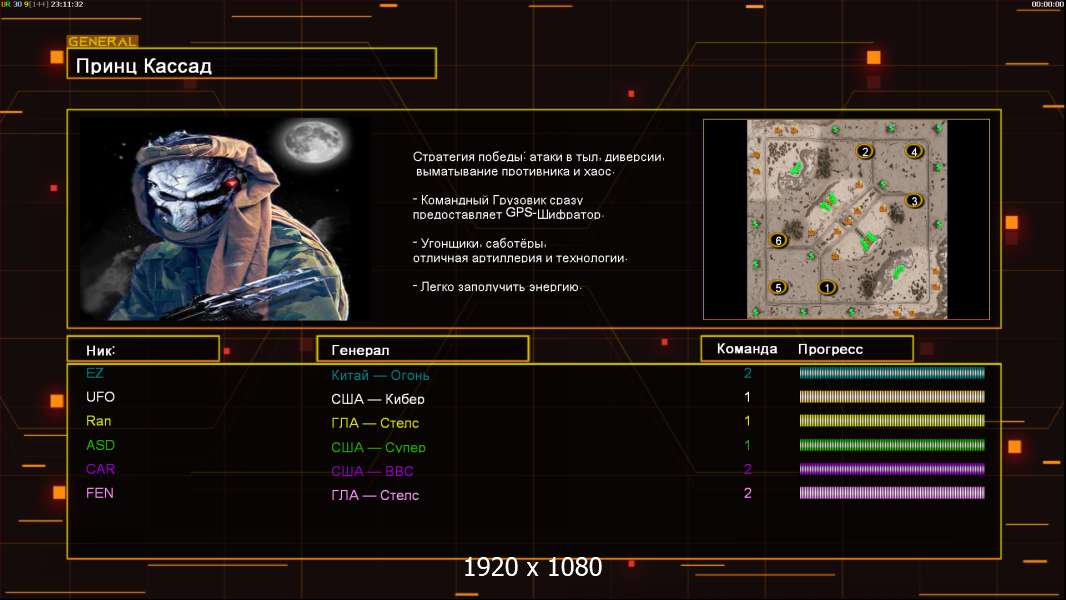Select start position 2 on the minimap
The image size is (1066, 600).
tap(865, 152)
